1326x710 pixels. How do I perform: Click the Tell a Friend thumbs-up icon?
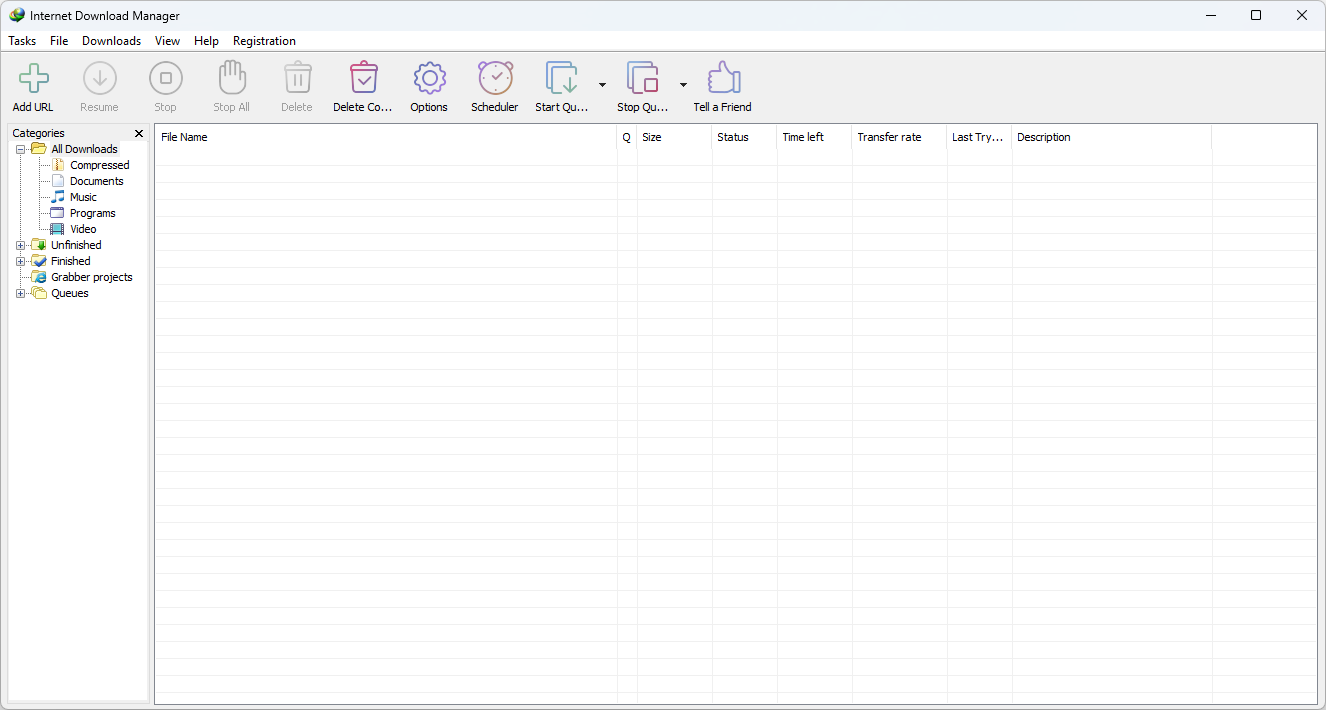tap(723, 78)
